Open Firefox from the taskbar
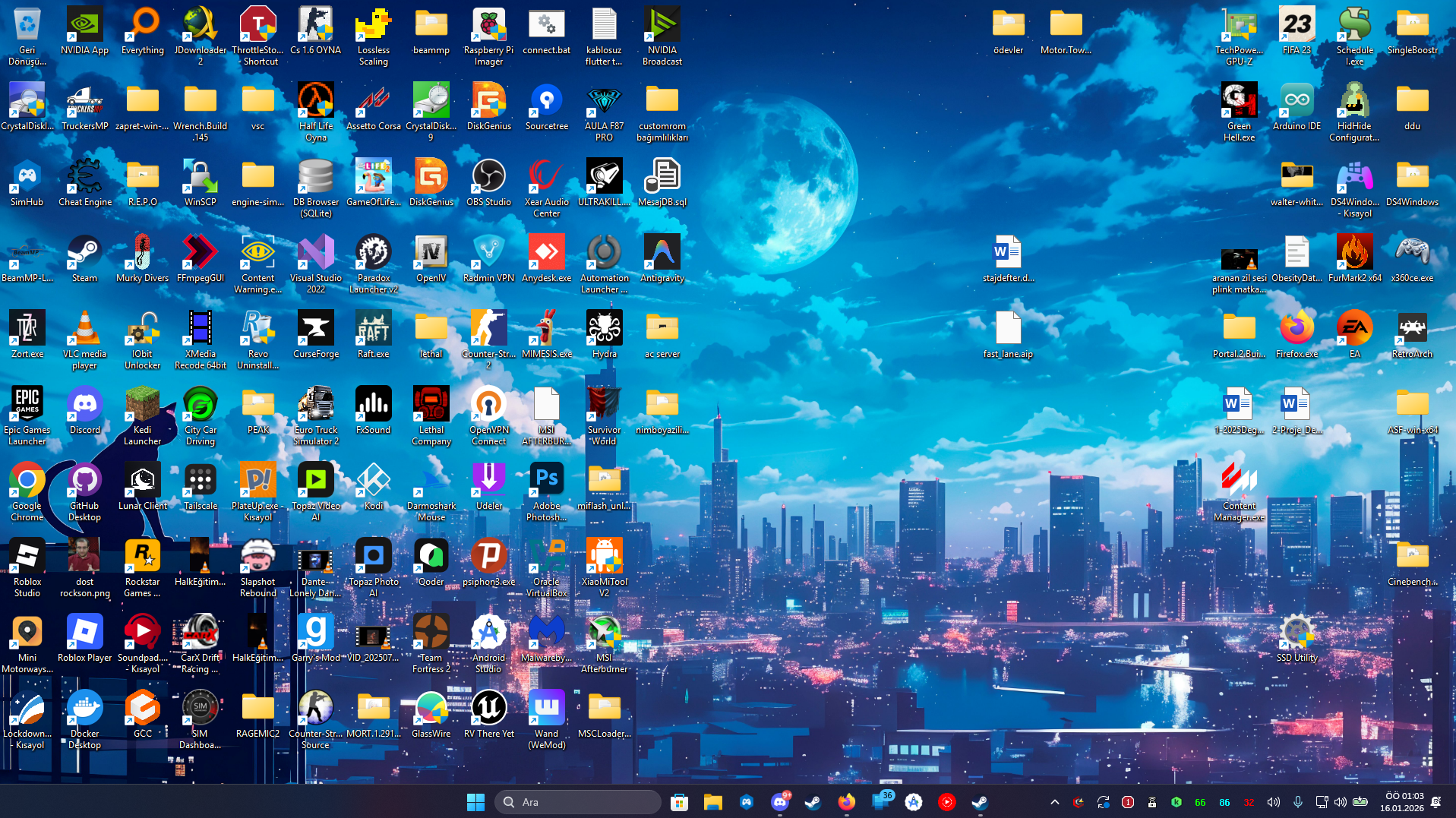 (846, 802)
